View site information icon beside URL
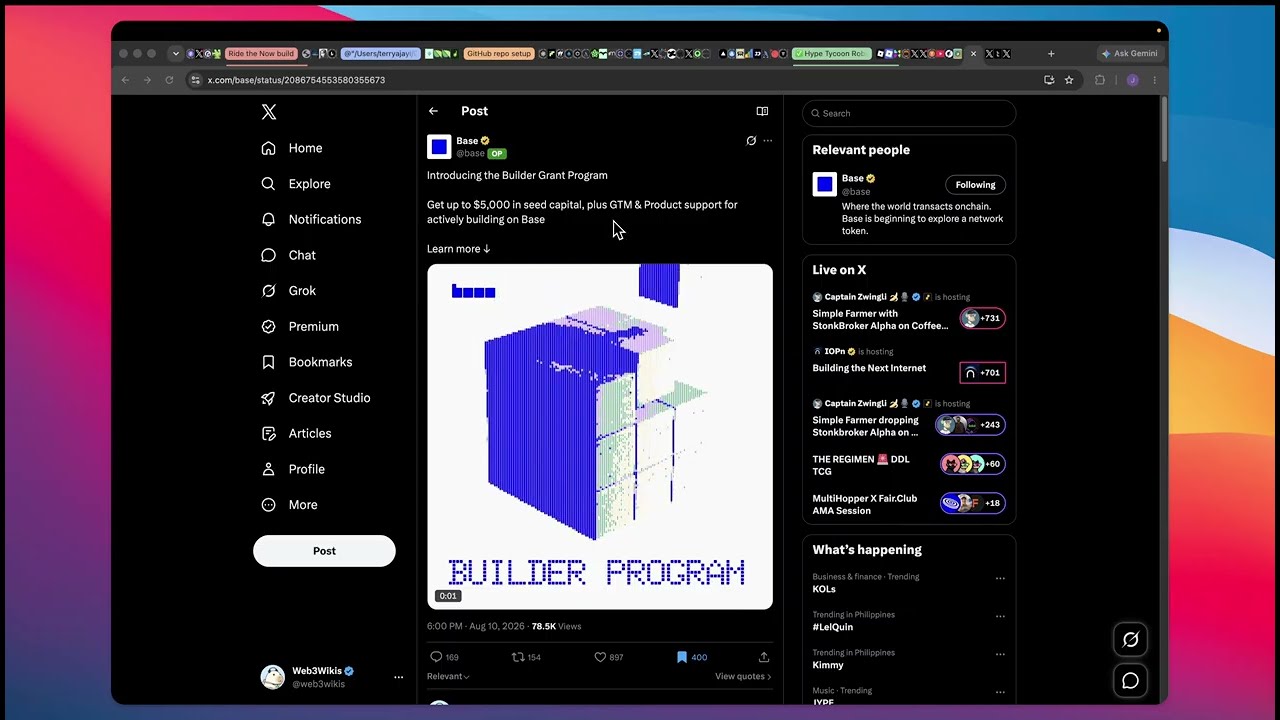The width and height of the screenshot is (1280, 720). pos(196,80)
